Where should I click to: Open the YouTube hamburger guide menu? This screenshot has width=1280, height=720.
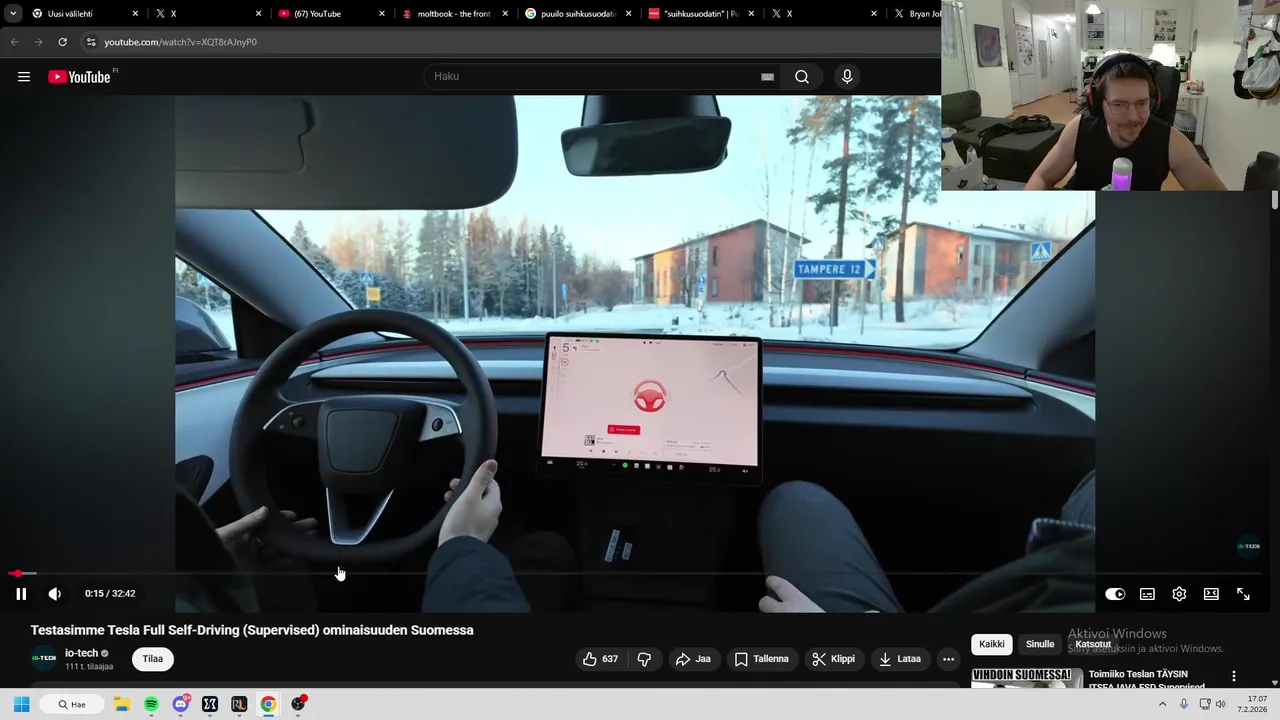tap(24, 77)
